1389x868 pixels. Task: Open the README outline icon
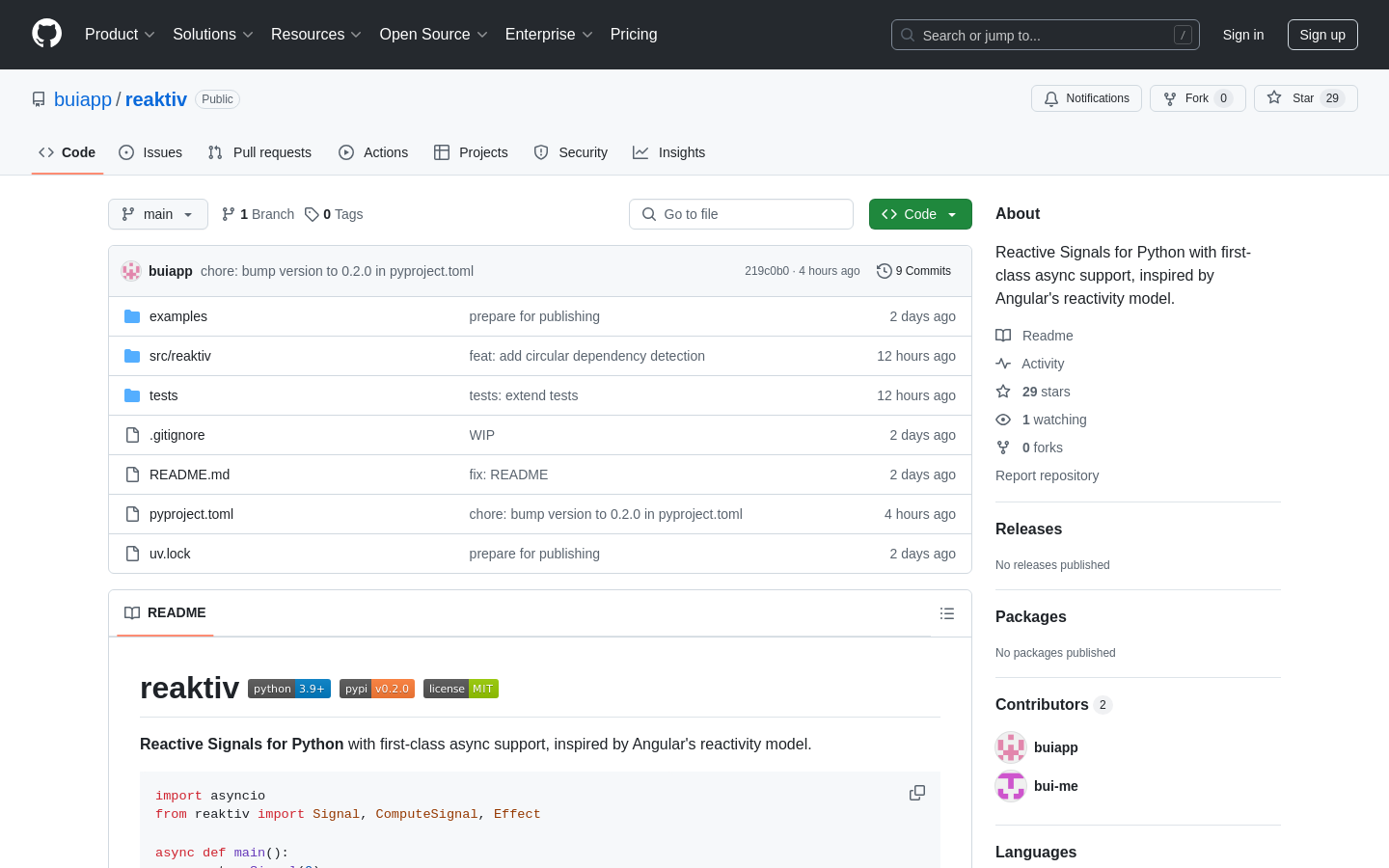point(947,613)
